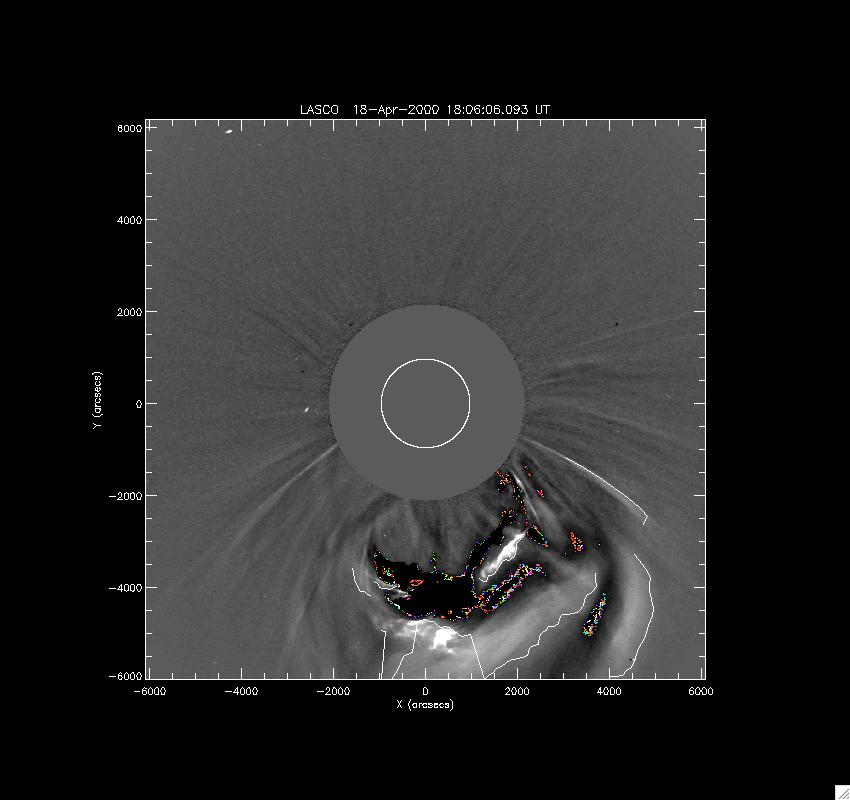Click the small bright blob near the top-left plot corner
Image resolution: width=850 pixels, height=800 pixels.
click(x=229, y=131)
